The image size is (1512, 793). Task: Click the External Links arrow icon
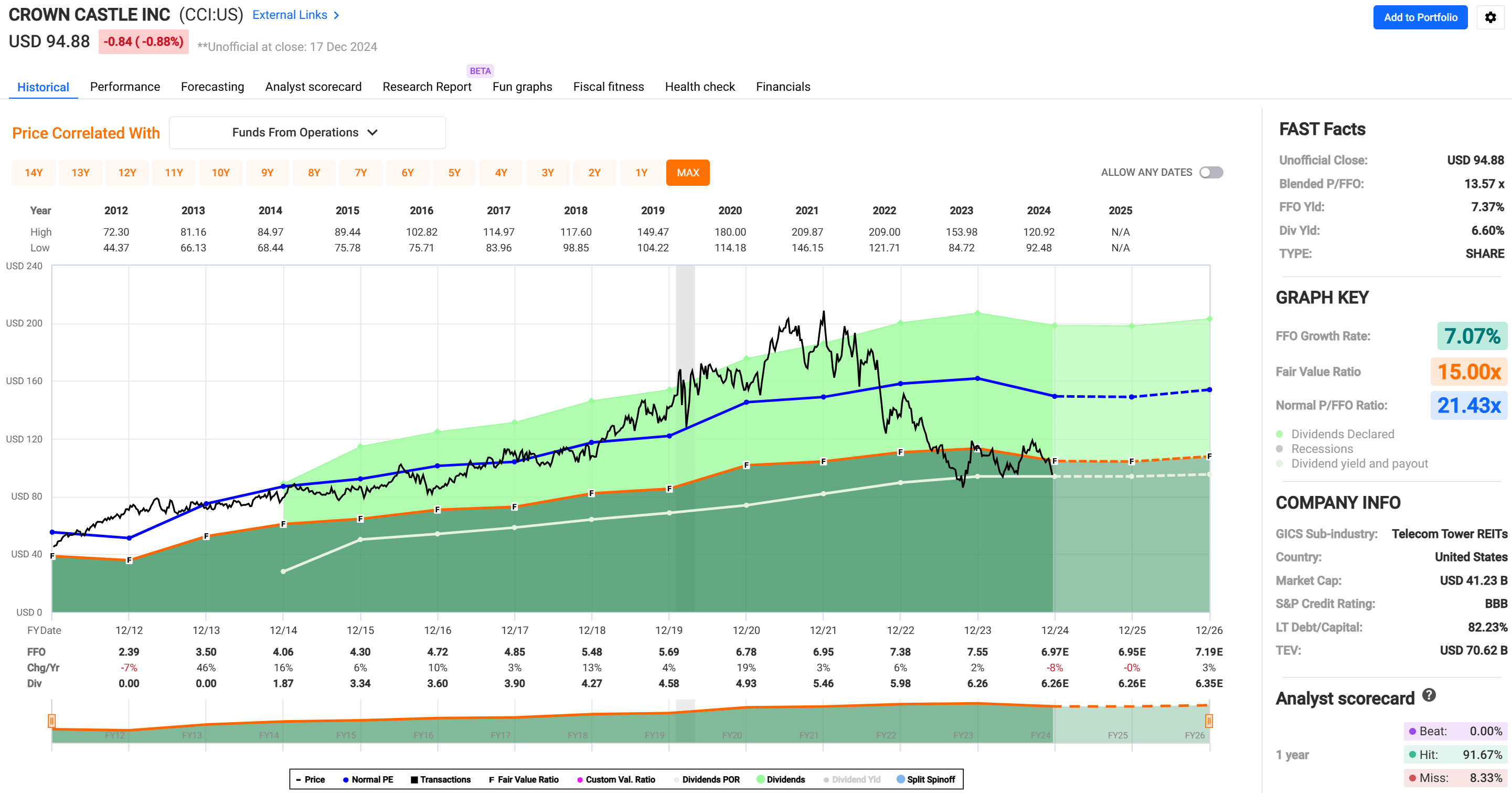point(336,15)
